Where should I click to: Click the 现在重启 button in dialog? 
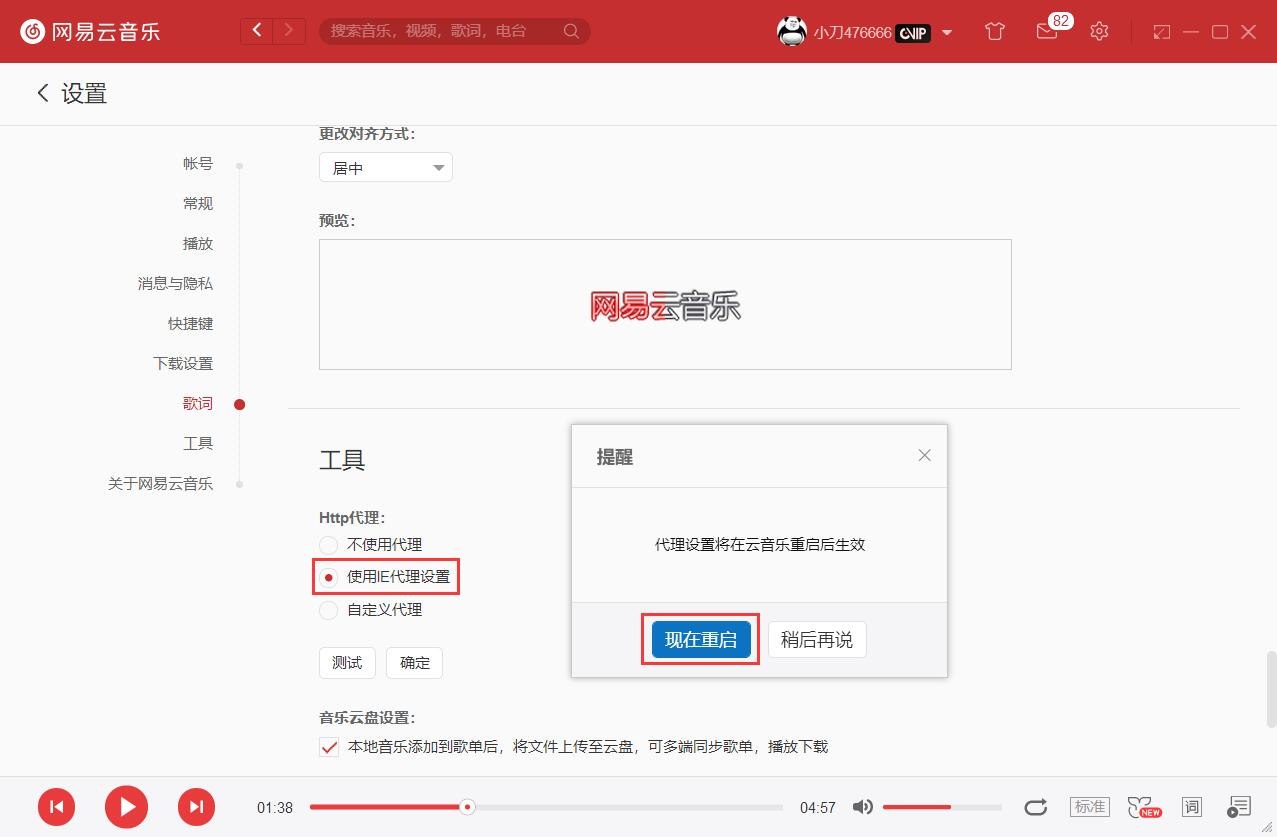699,640
